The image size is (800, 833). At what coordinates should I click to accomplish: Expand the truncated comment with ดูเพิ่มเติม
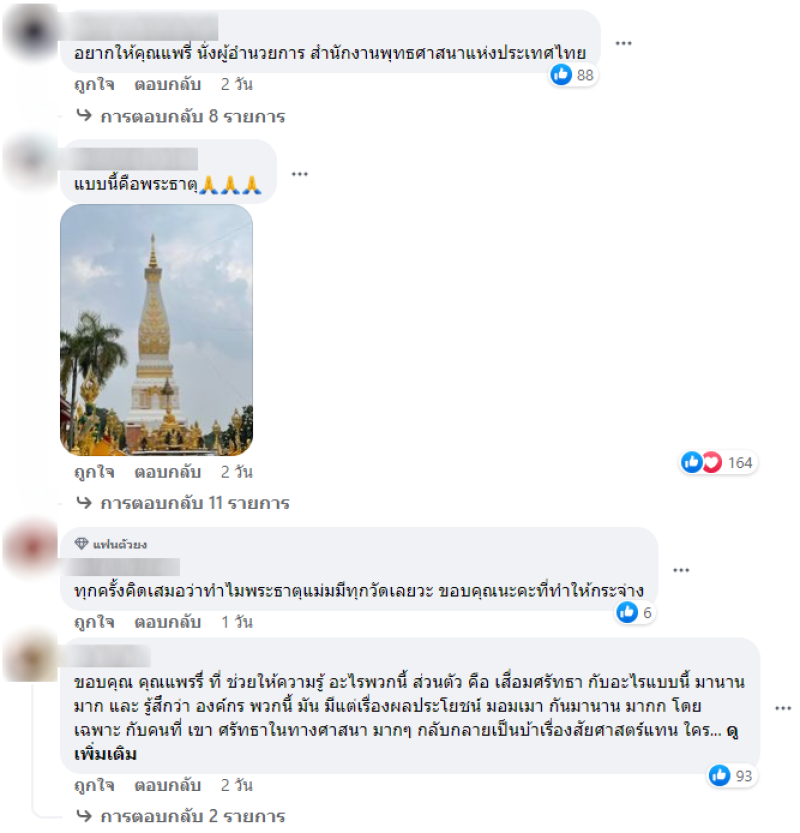105,754
